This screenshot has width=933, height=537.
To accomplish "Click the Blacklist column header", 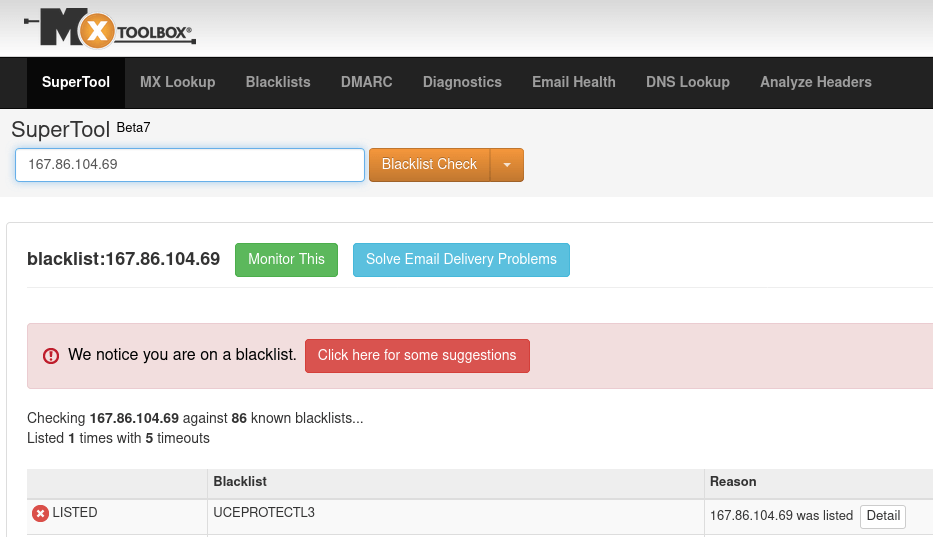I will (x=240, y=482).
